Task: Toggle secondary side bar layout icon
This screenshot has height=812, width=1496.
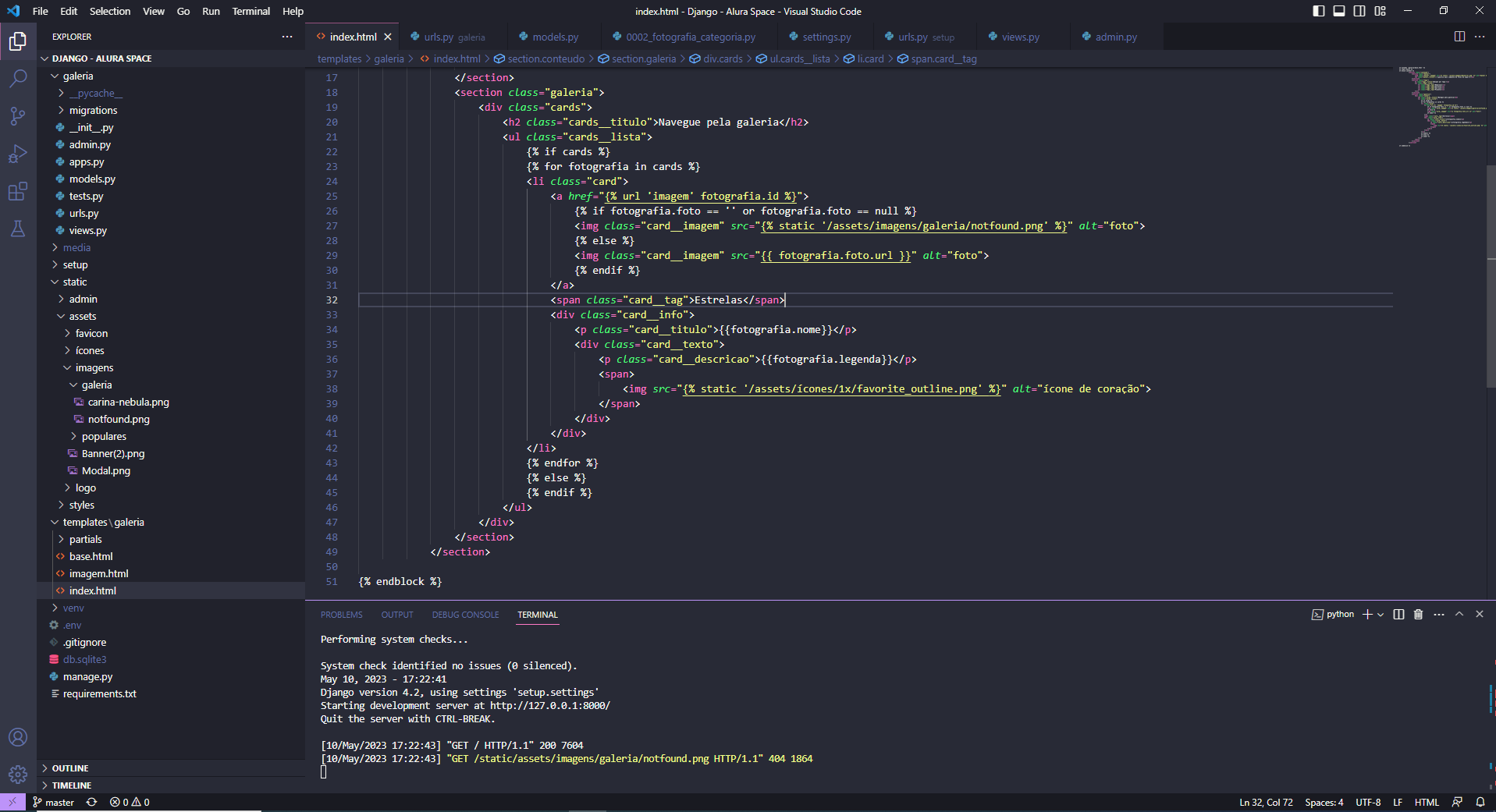Action: pyautogui.click(x=1359, y=11)
